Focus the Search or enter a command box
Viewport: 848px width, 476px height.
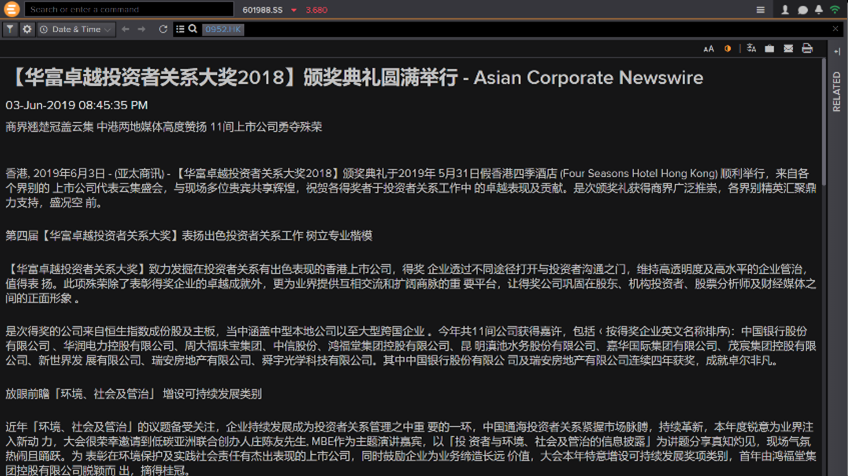point(129,9)
